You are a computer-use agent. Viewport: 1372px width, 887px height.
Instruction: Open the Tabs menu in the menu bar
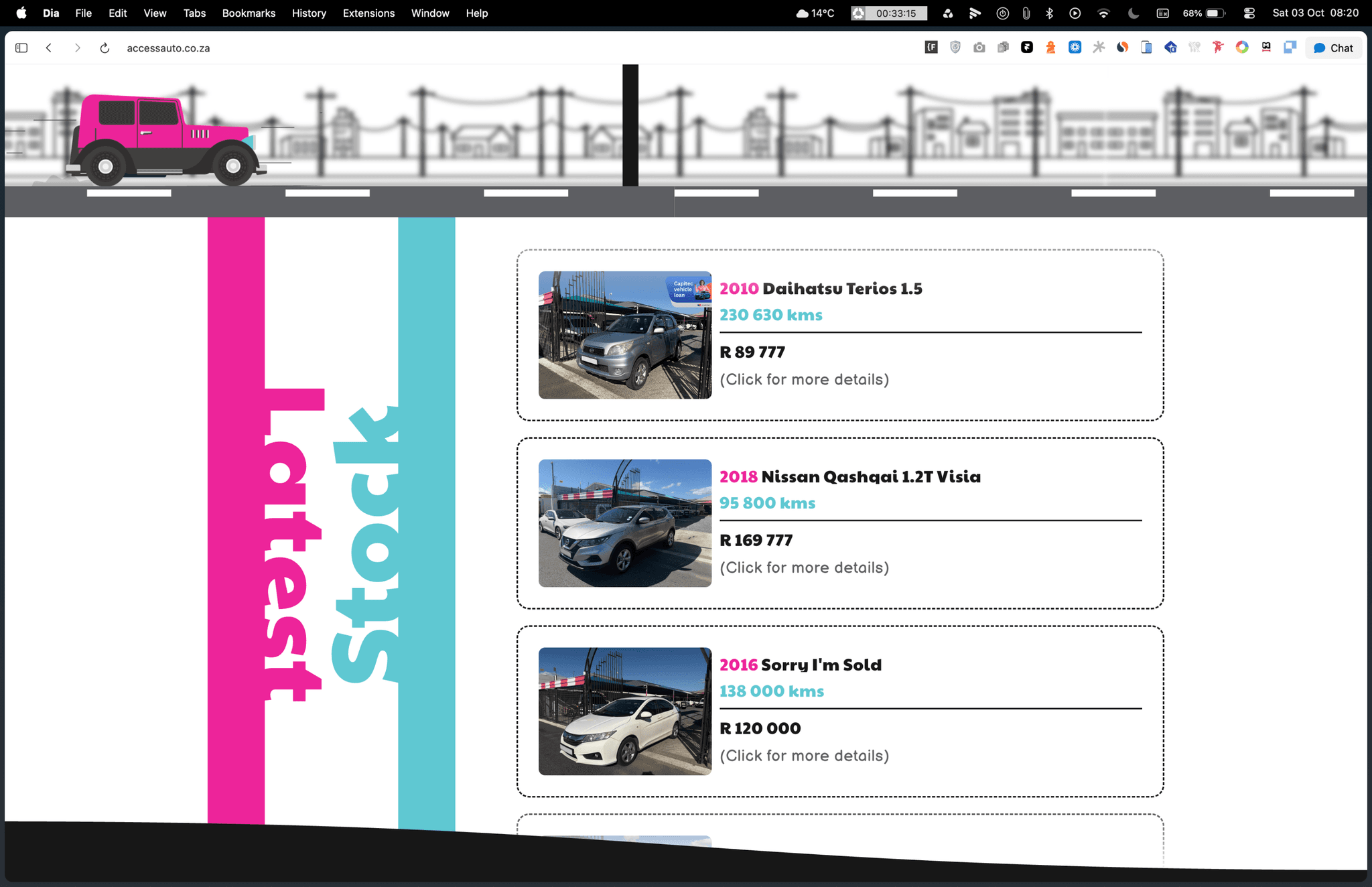click(194, 13)
